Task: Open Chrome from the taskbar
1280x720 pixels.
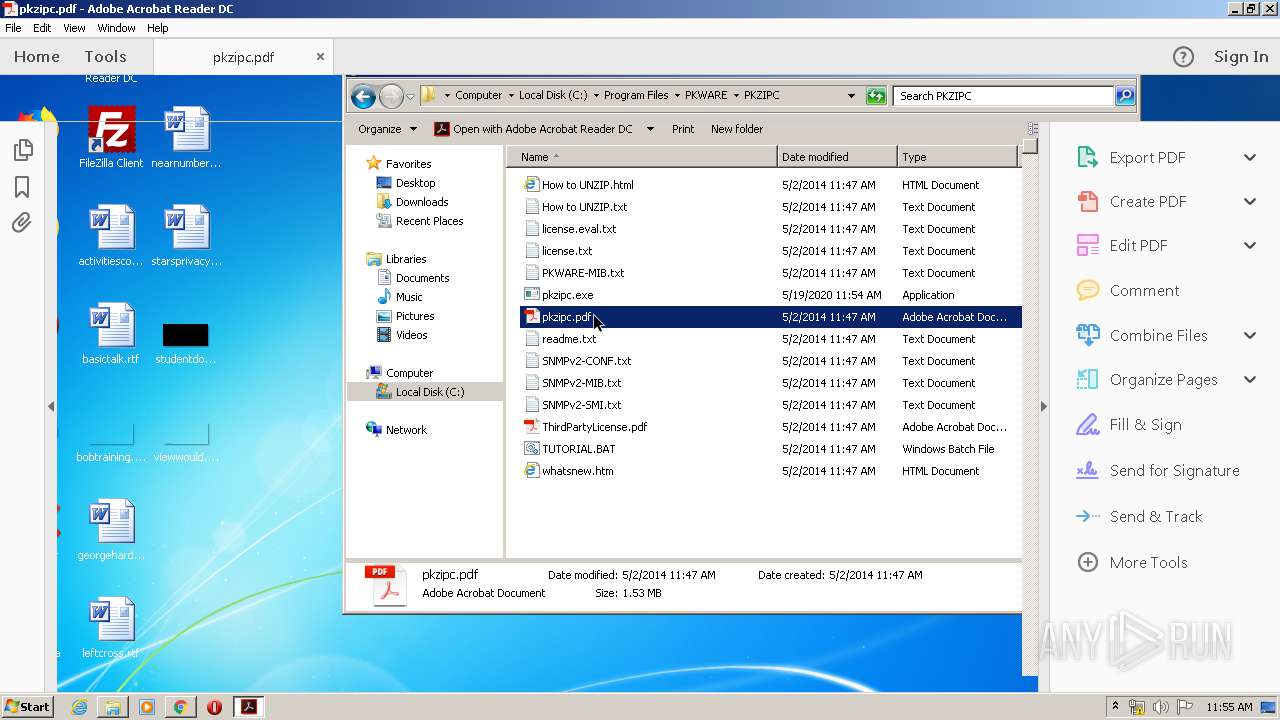Action: coord(180,707)
